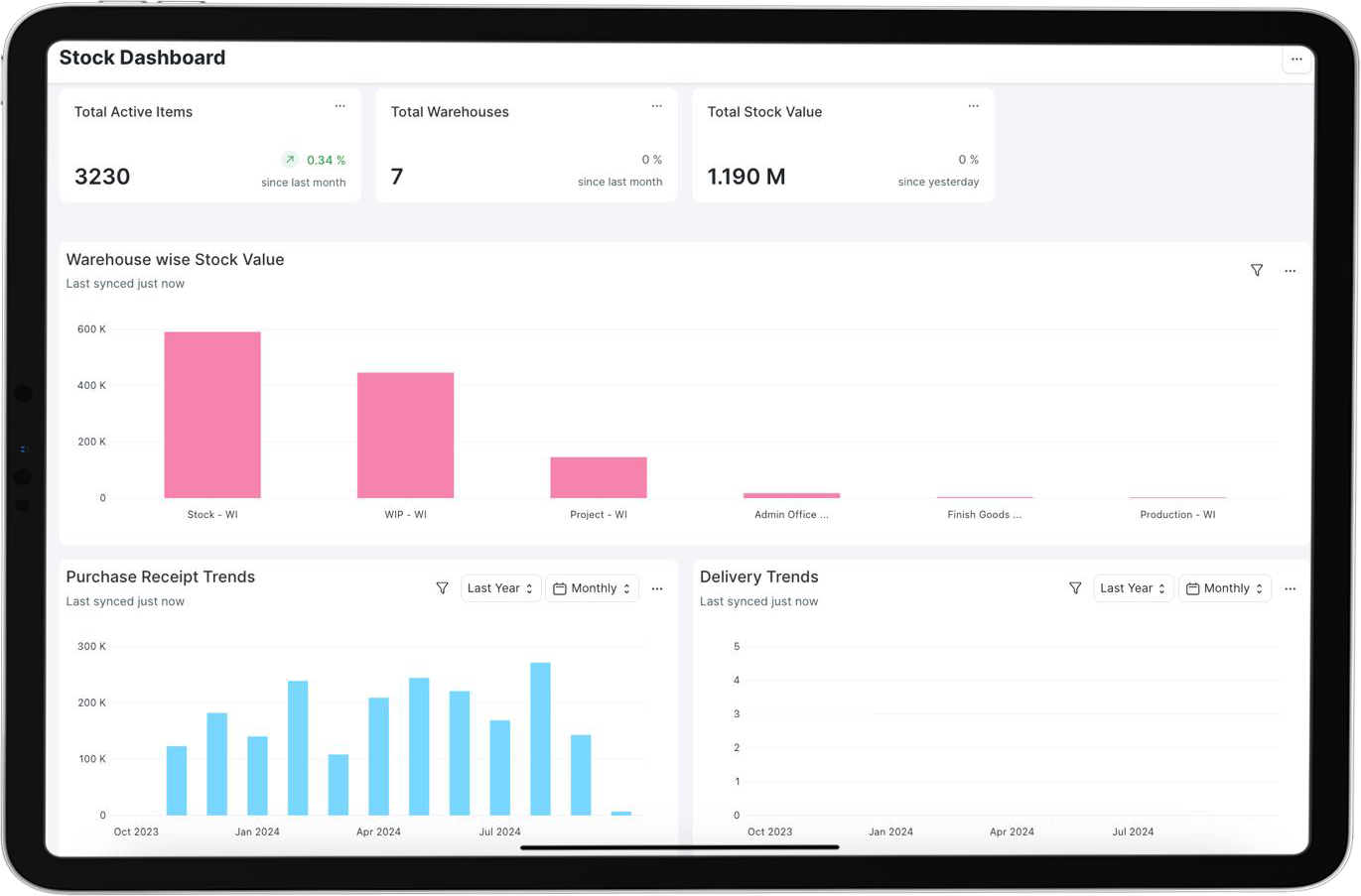Click the tallest blue purchase receipt bar
This screenshot has height=896, width=1361.
(x=540, y=738)
